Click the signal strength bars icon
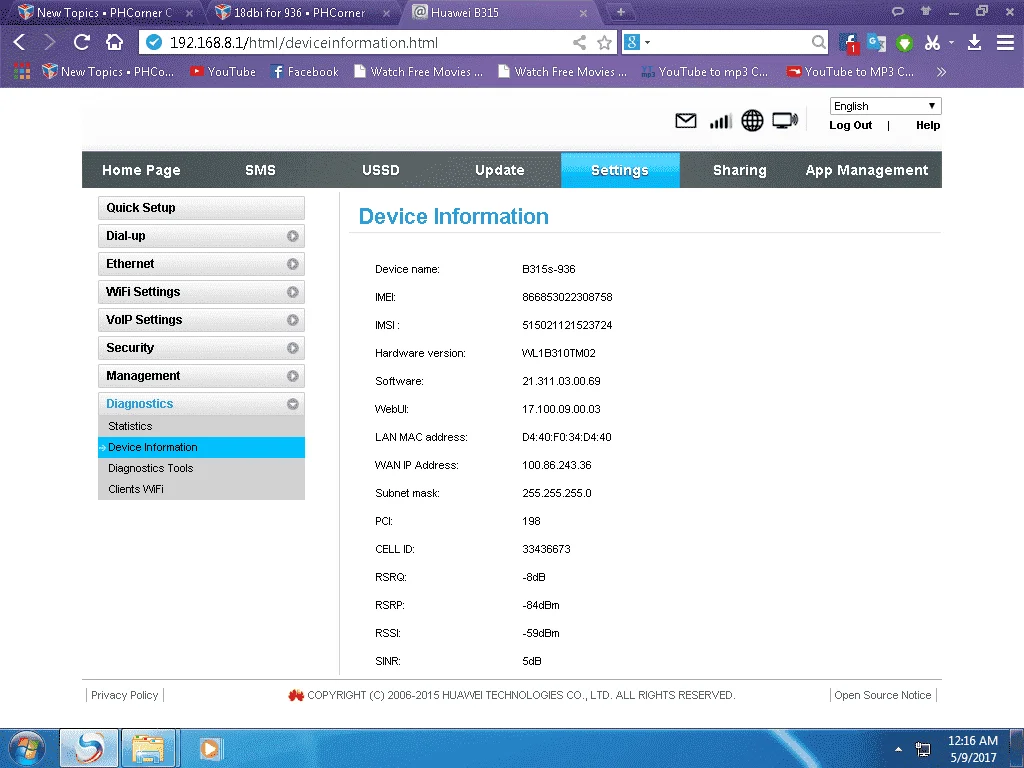Viewport: 1024px width, 768px height. tap(720, 121)
